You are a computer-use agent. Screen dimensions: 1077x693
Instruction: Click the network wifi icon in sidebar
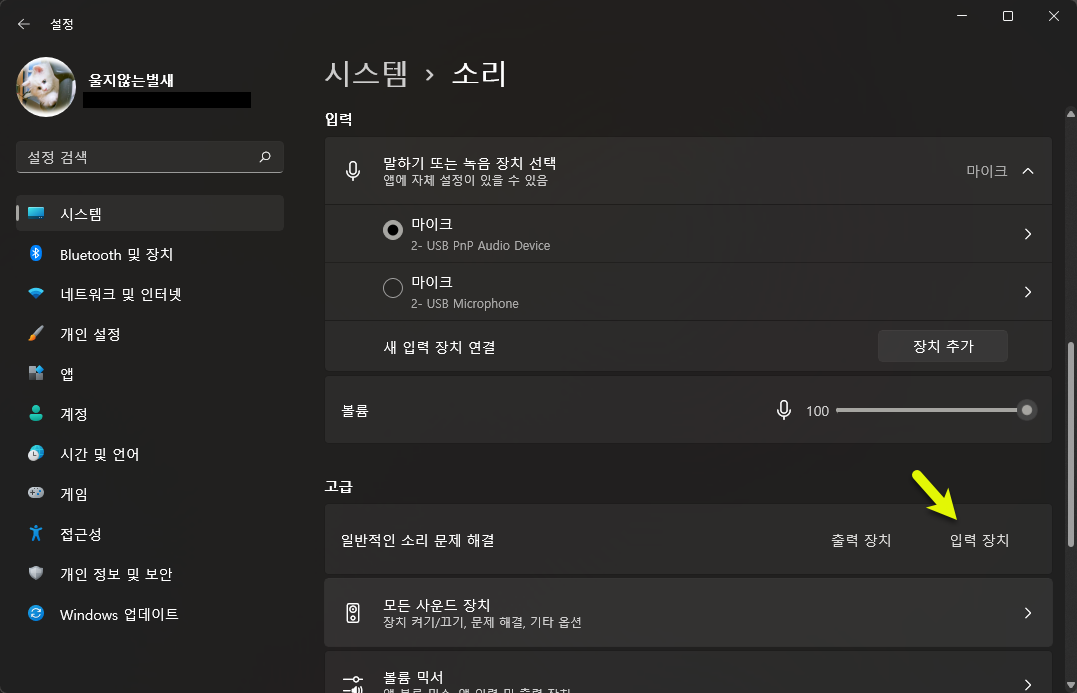36,293
